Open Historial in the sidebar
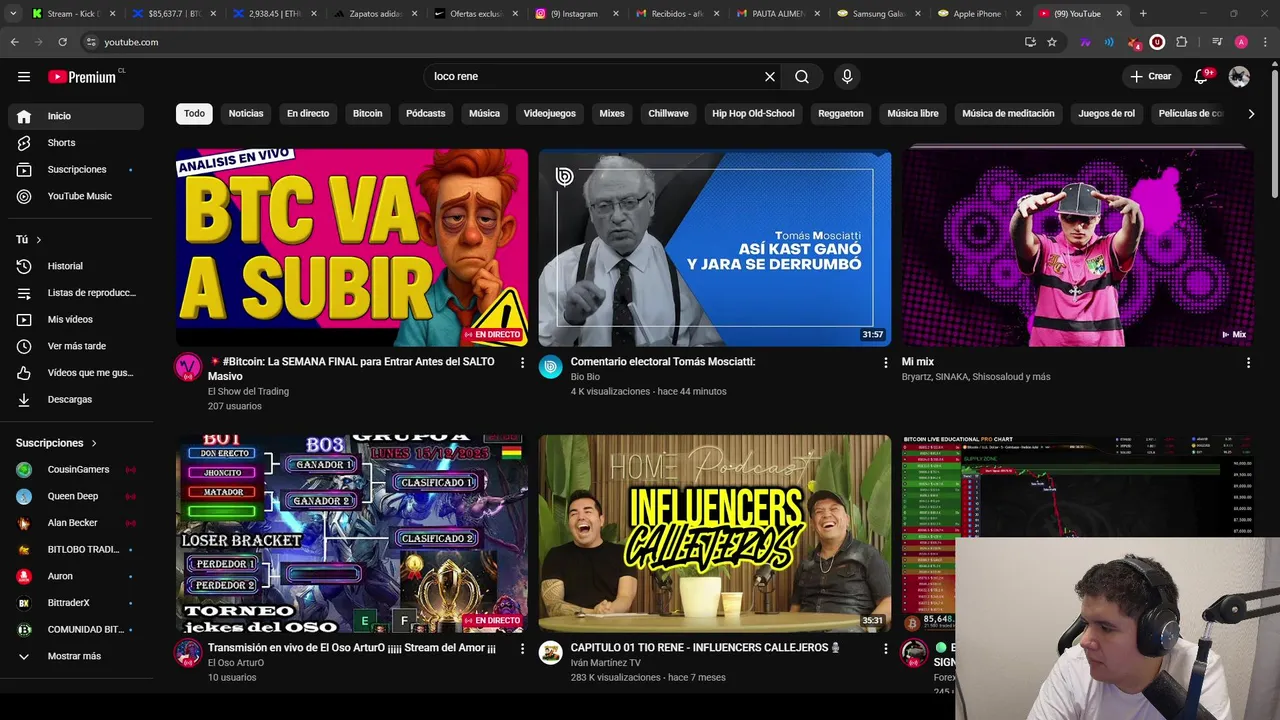The width and height of the screenshot is (1280, 720). (x=76, y=266)
